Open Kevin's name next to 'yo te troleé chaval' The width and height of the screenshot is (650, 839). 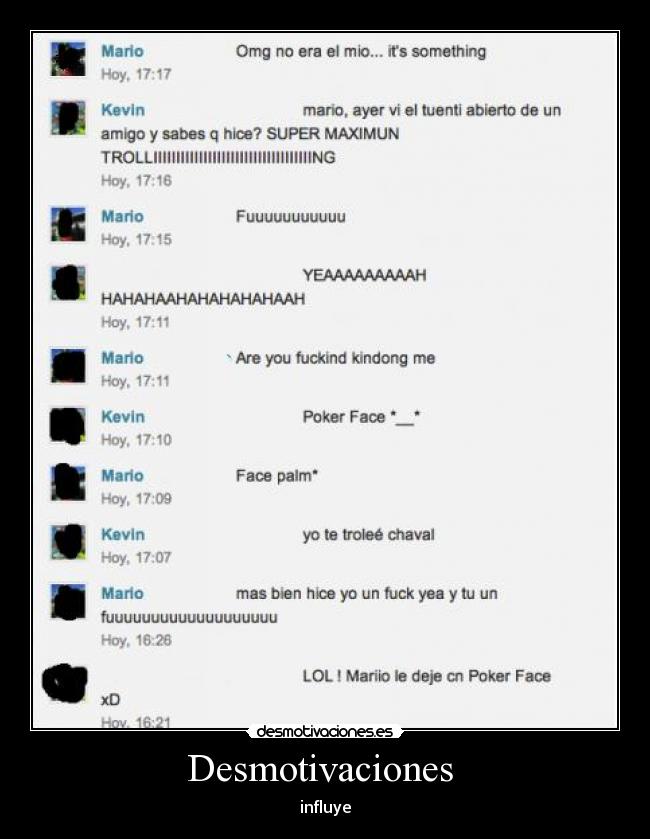[x=123, y=534]
